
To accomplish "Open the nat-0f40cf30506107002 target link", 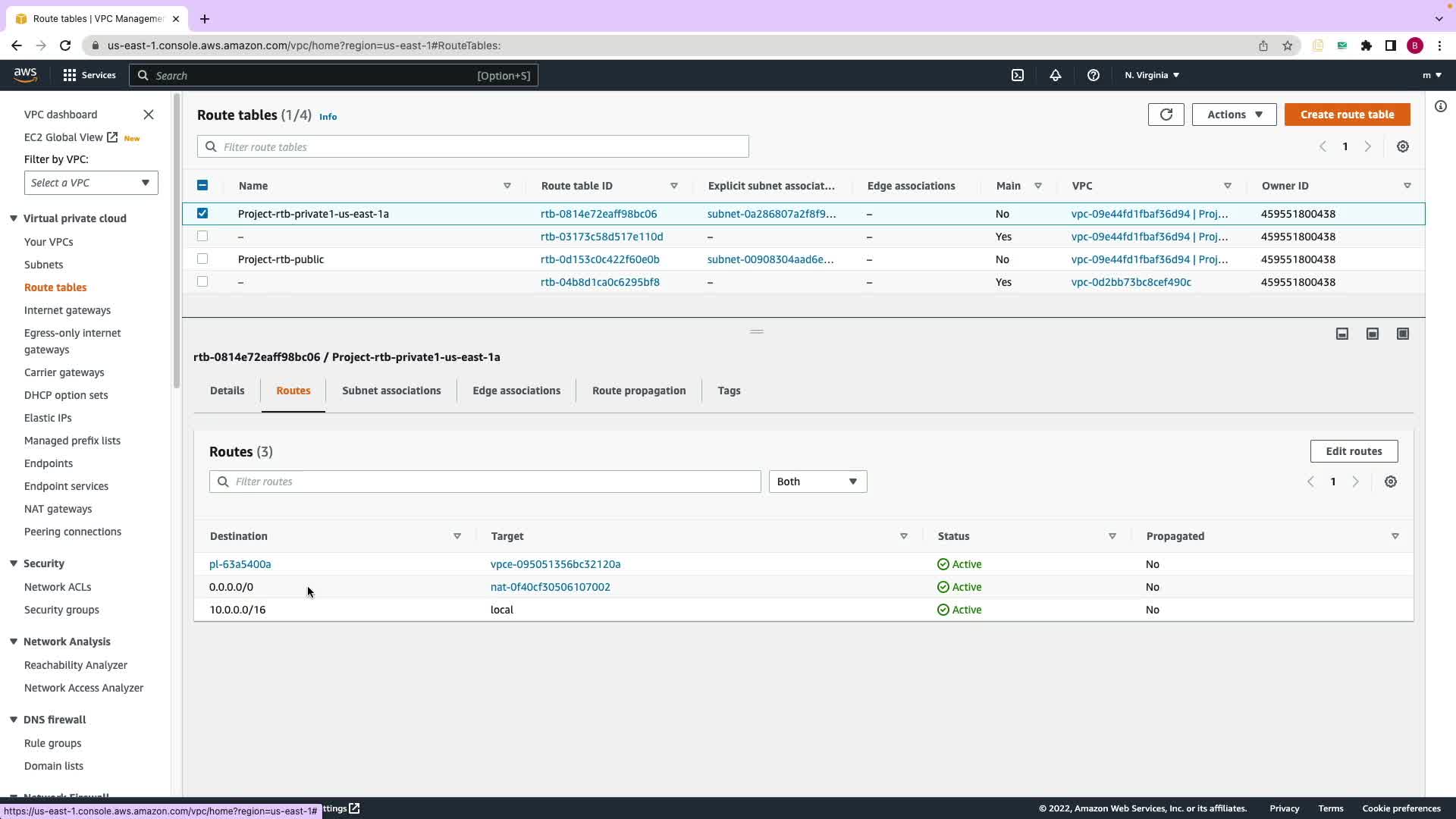I will coord(550,587).
